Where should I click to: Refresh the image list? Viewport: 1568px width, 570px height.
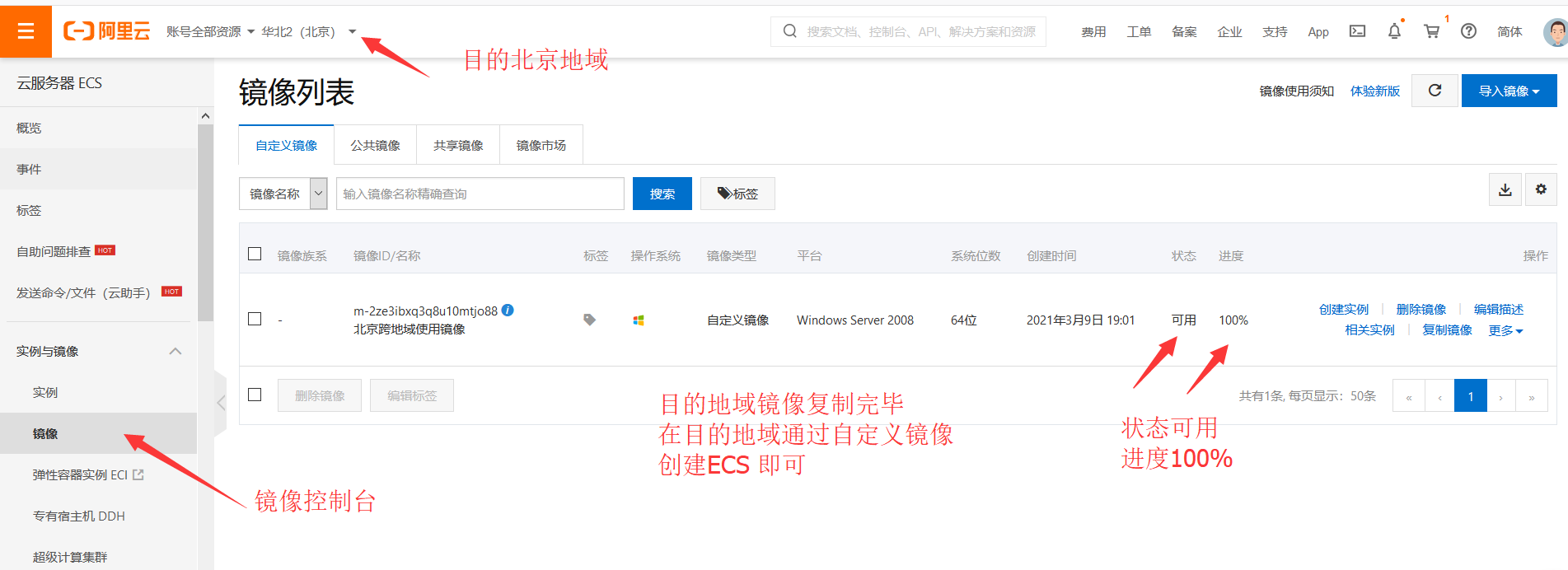1435,91
